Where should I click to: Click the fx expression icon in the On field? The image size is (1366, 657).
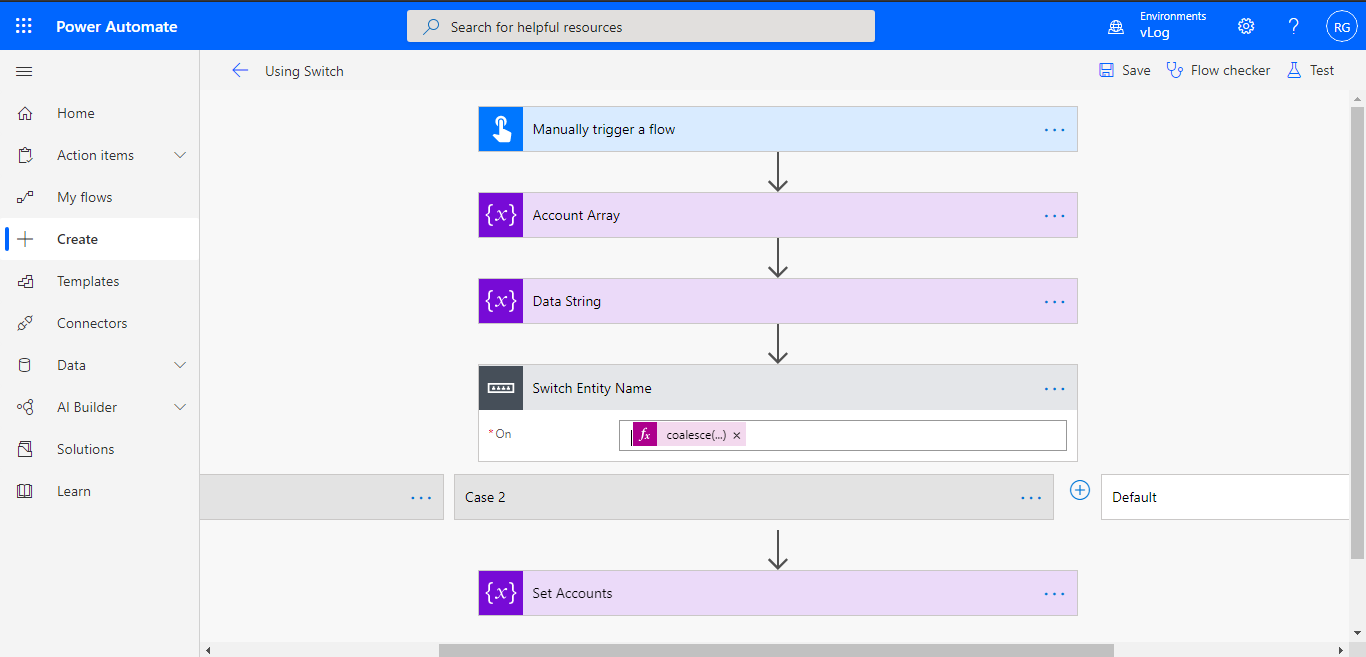644,434
